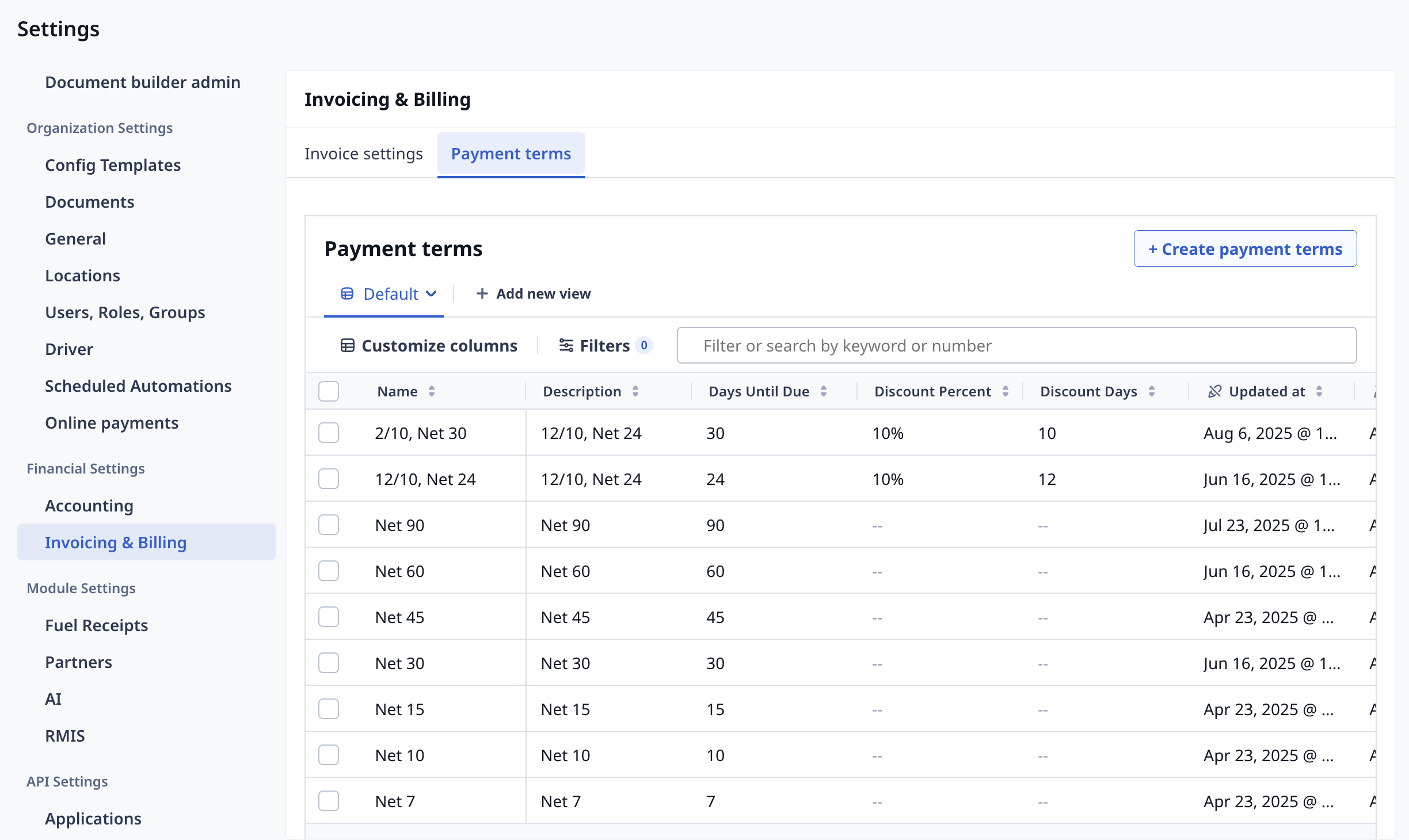Sort by Discount Percent arrows
The height and width of the screenshot is (840, 1409).
pos(1006,392)
